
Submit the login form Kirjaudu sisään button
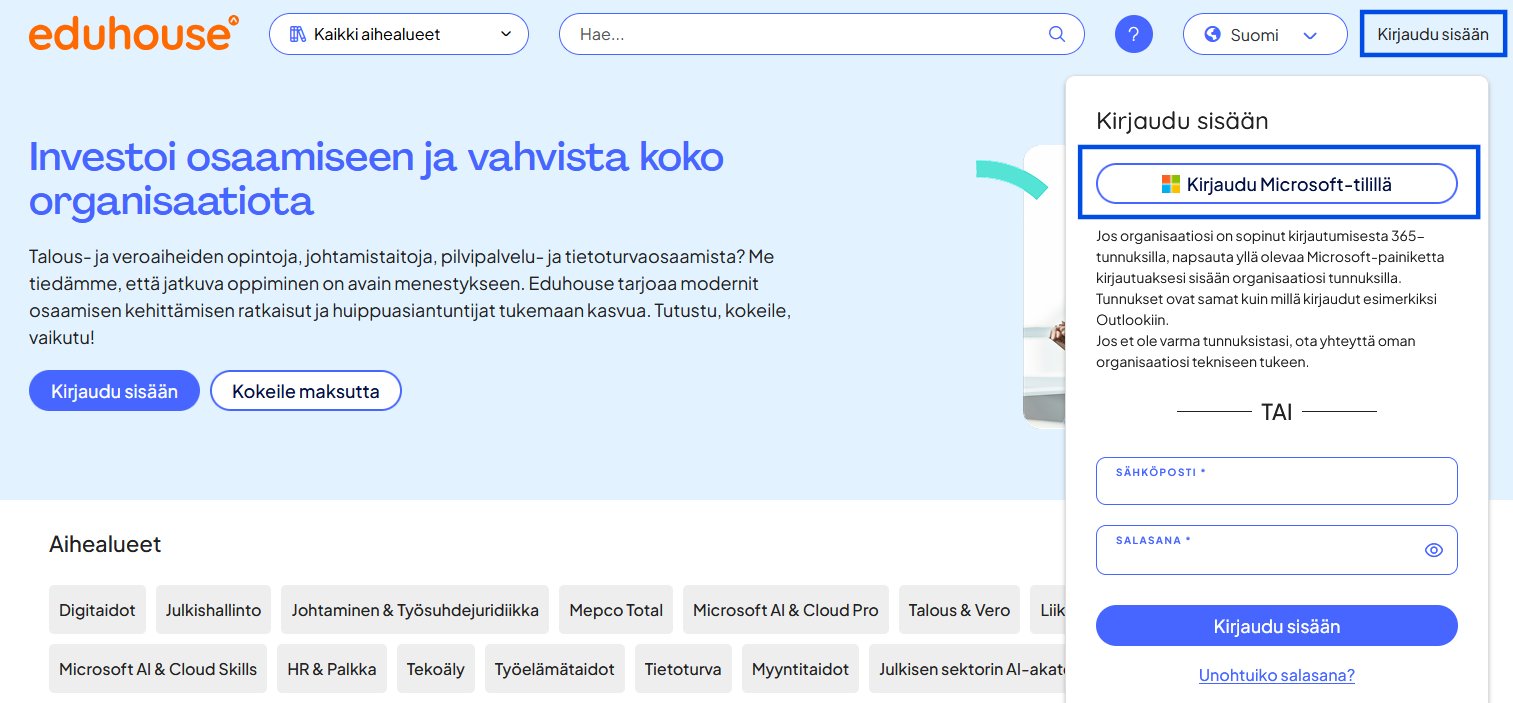(1277, 626)
